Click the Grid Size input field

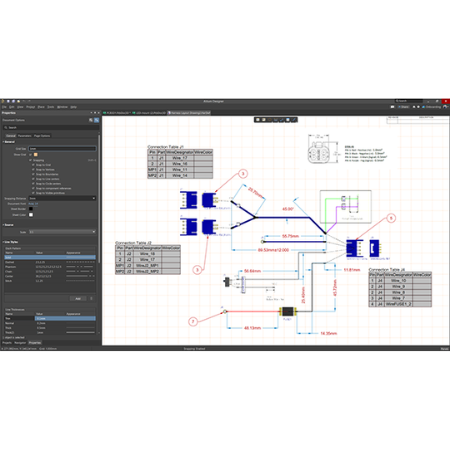tap(62, 149)
